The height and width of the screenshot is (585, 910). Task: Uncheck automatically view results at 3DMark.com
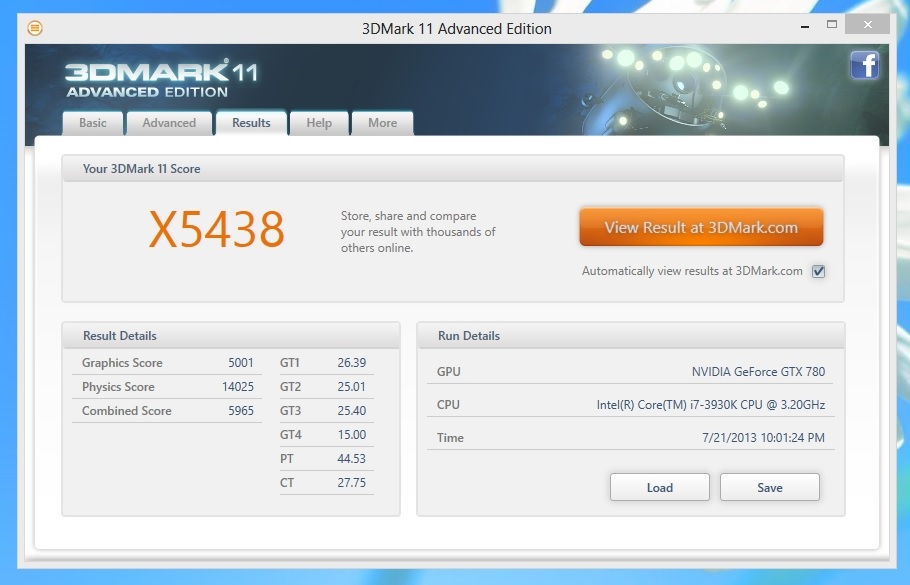[818, 271]
